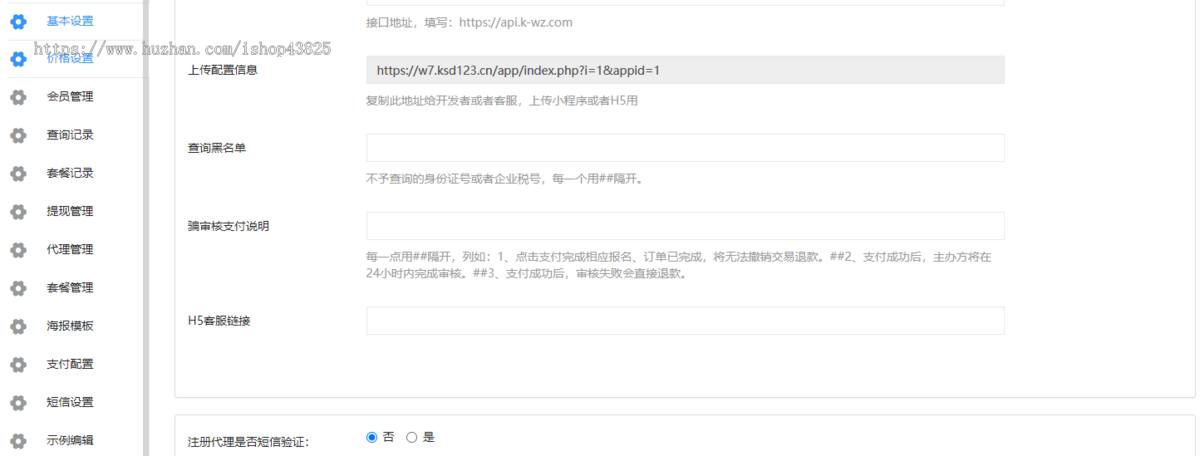Click the 上传配置信息 URL field
This screenshot has height=456, width=1200.
pyautogui.click(x=685, y=70)
